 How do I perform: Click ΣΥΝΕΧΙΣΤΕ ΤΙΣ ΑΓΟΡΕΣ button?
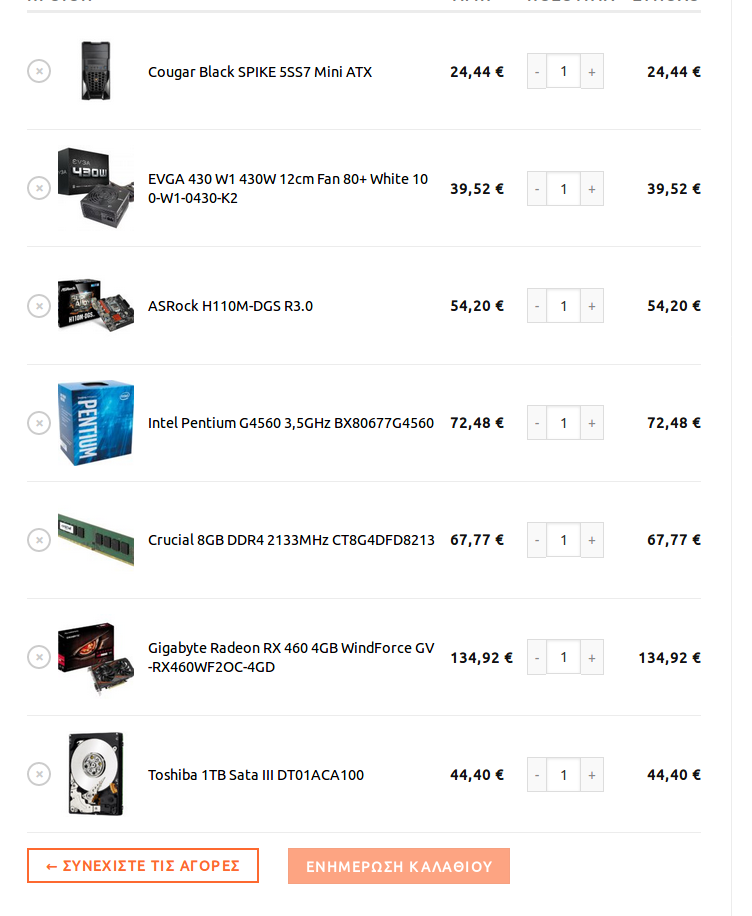pos(143,865)
